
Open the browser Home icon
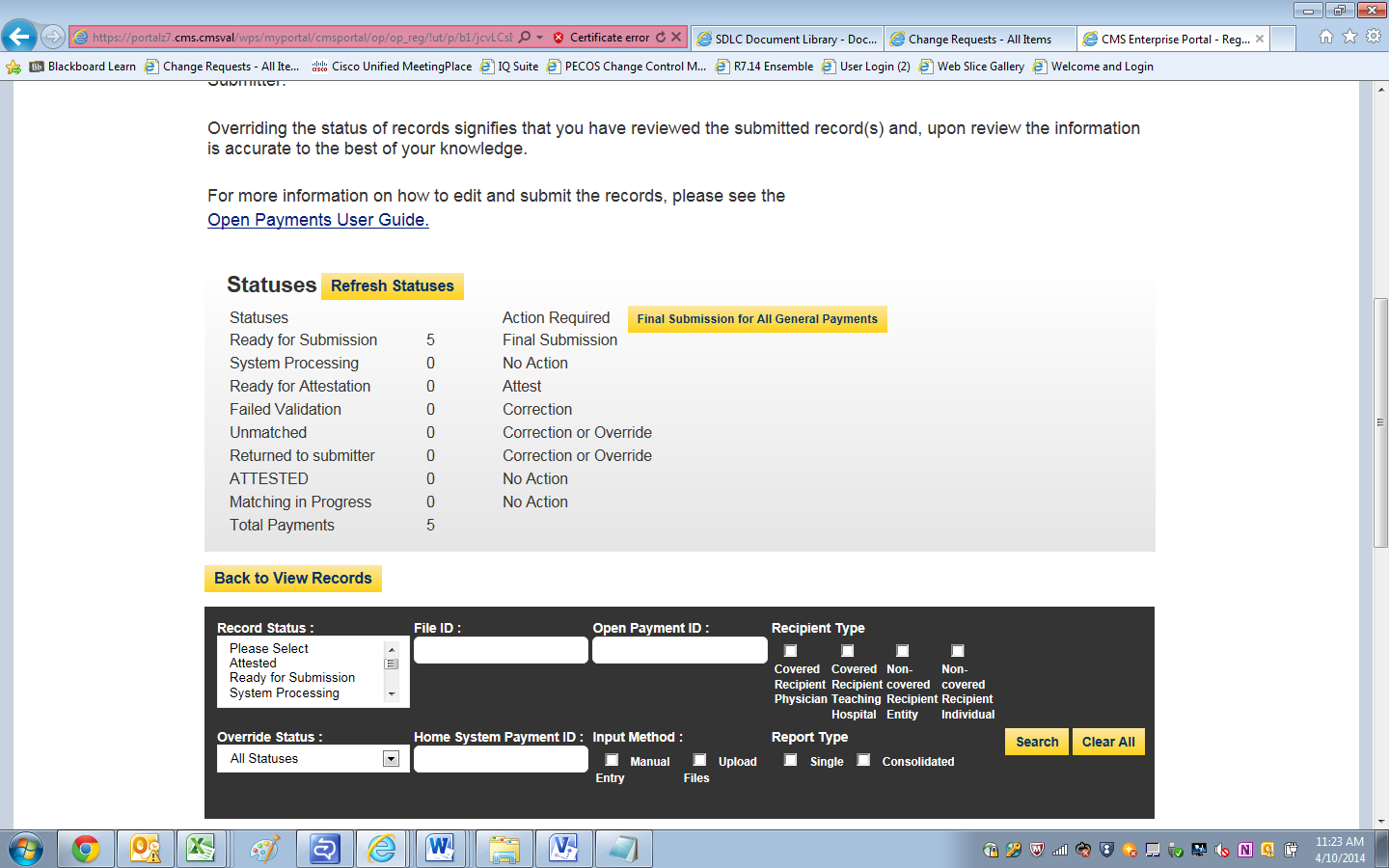pos(1326,37)
